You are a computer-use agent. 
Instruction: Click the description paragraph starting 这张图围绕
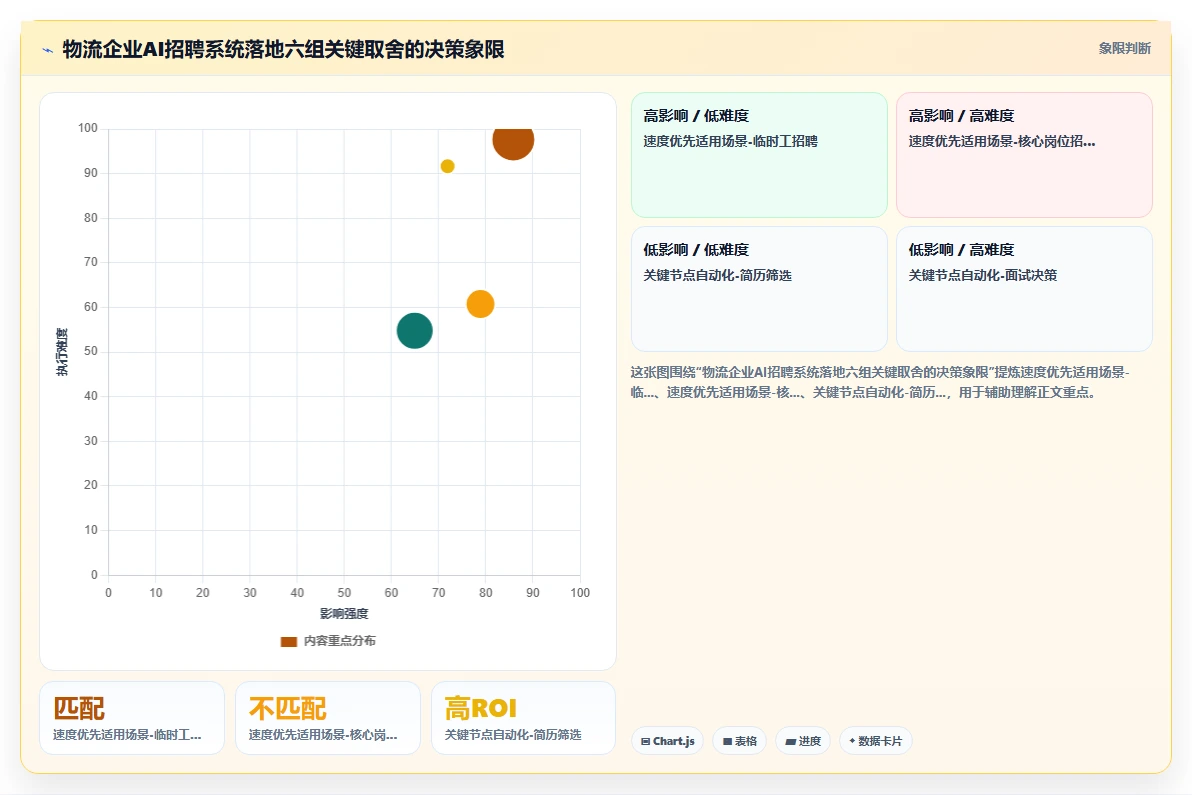pyautogui.click(x=880, y=382)
